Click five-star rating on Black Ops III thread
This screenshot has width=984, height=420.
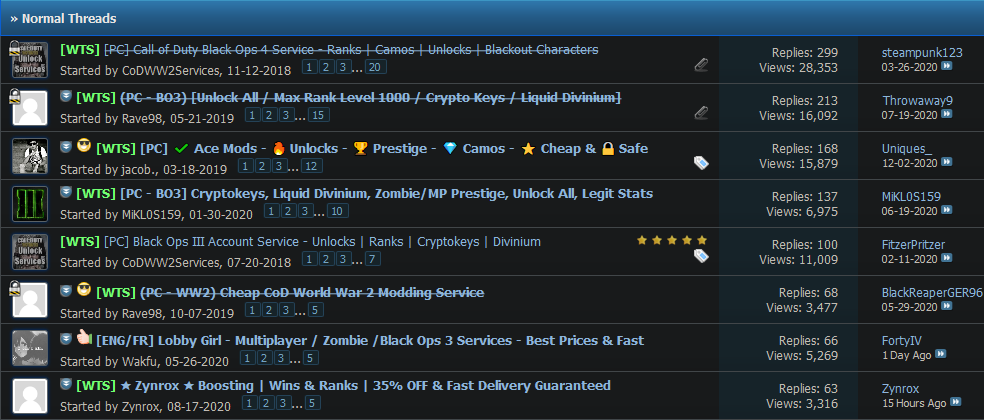coord(672,240)
